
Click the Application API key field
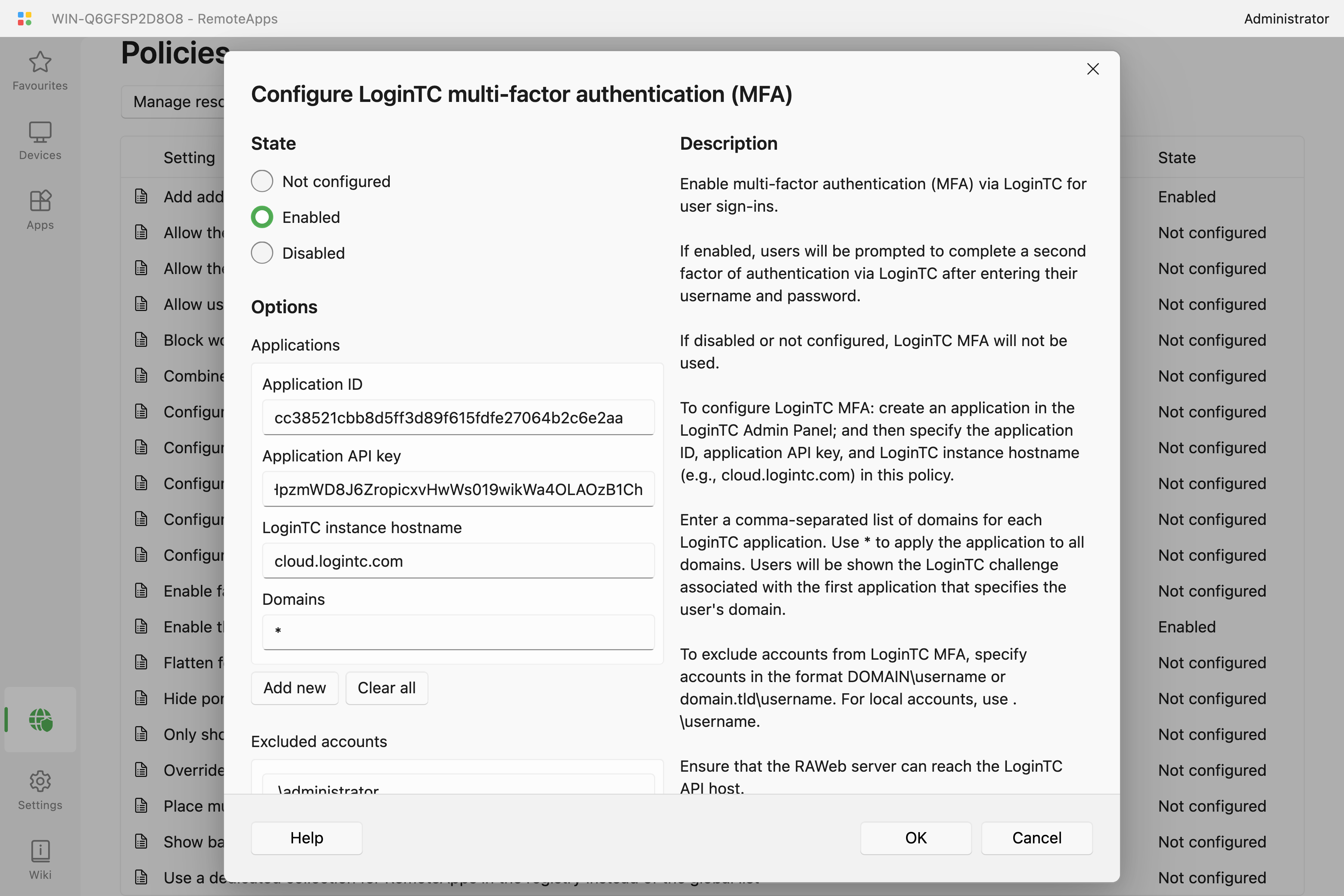pos(458,489)
